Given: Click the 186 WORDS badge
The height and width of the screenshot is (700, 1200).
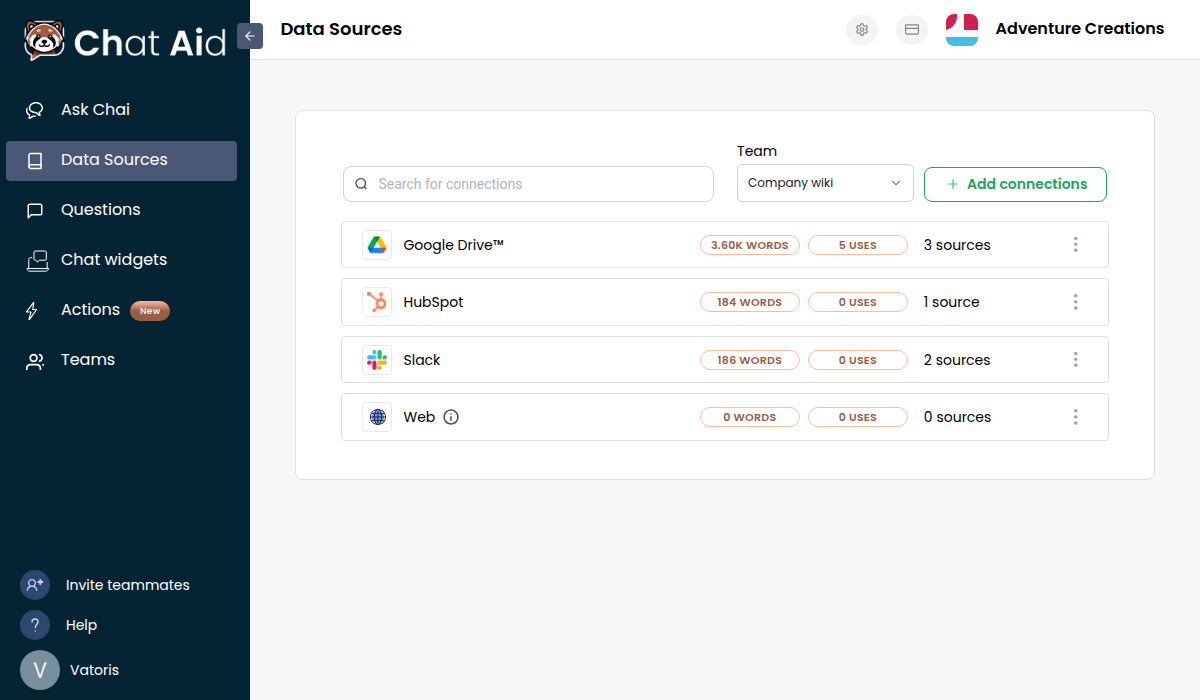Looking at the screenshot, I should pyautogui.click(x=750, y=360).
